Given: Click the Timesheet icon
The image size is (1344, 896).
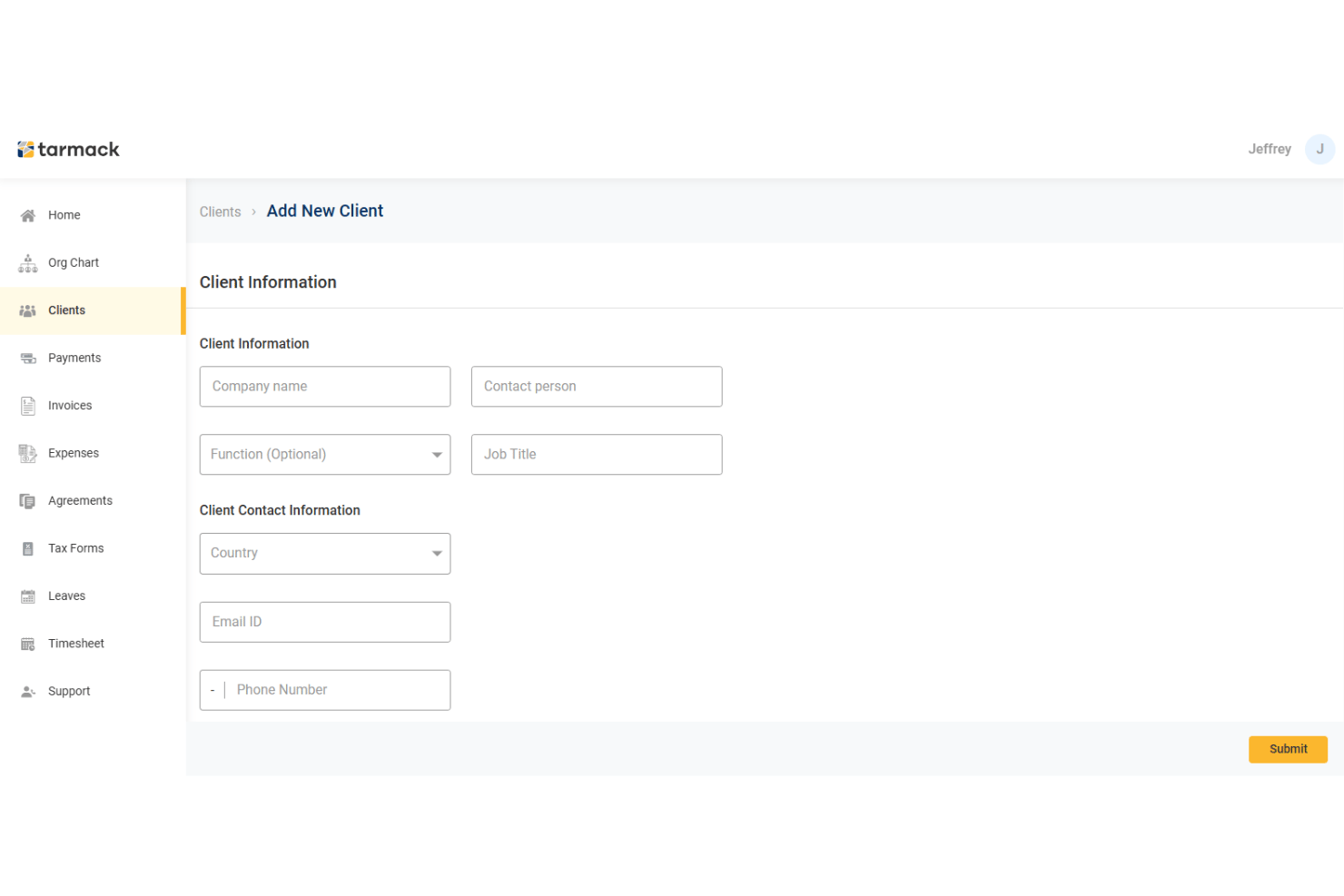Looking at the screenshot, I should point(28,644).
